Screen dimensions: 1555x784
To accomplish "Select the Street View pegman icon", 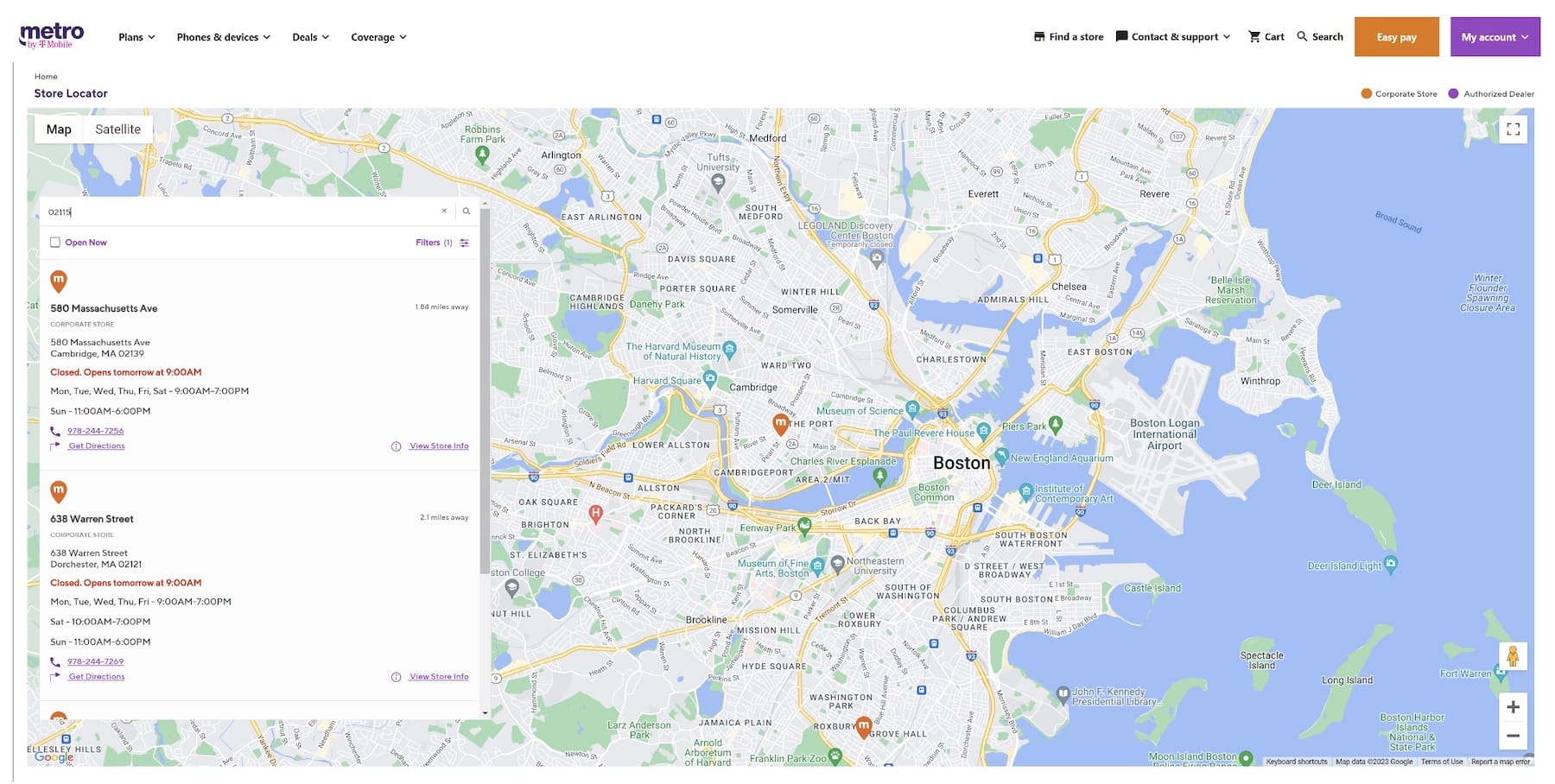I will 1513,657.
